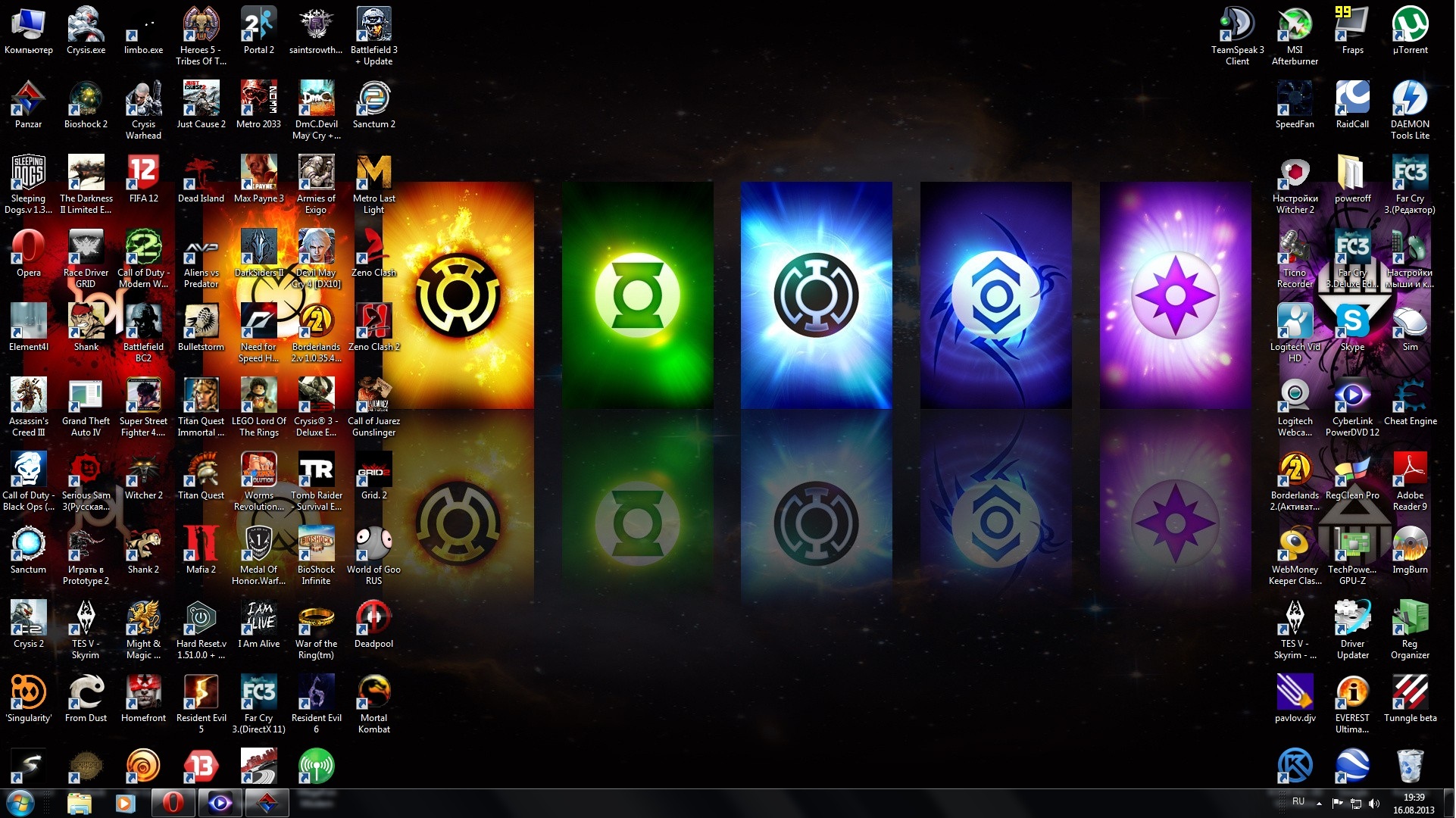Open the Компьютер desktop icon
The image size is (1456, 818).
click(x=28, y=31)
